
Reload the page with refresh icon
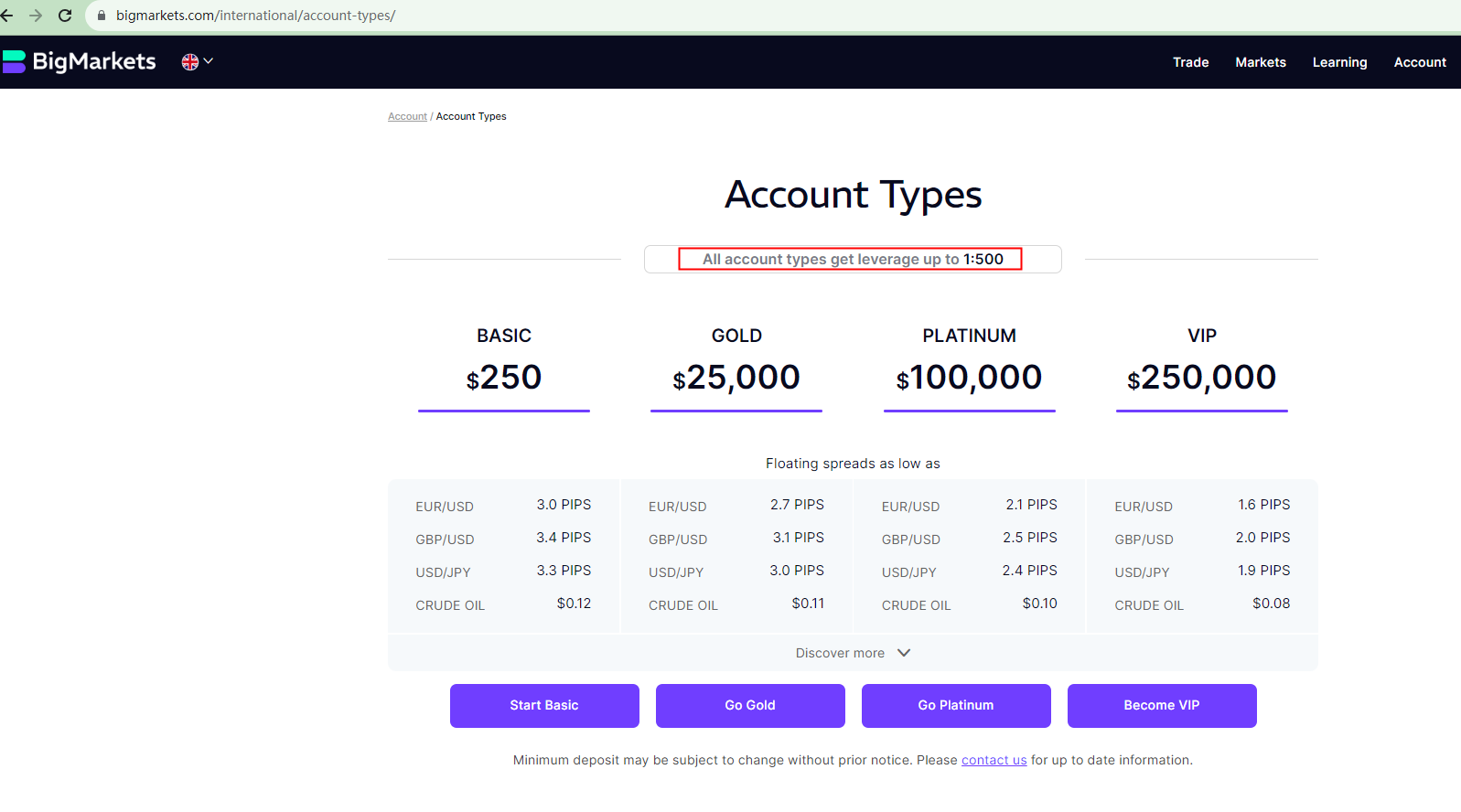[65, 16]
